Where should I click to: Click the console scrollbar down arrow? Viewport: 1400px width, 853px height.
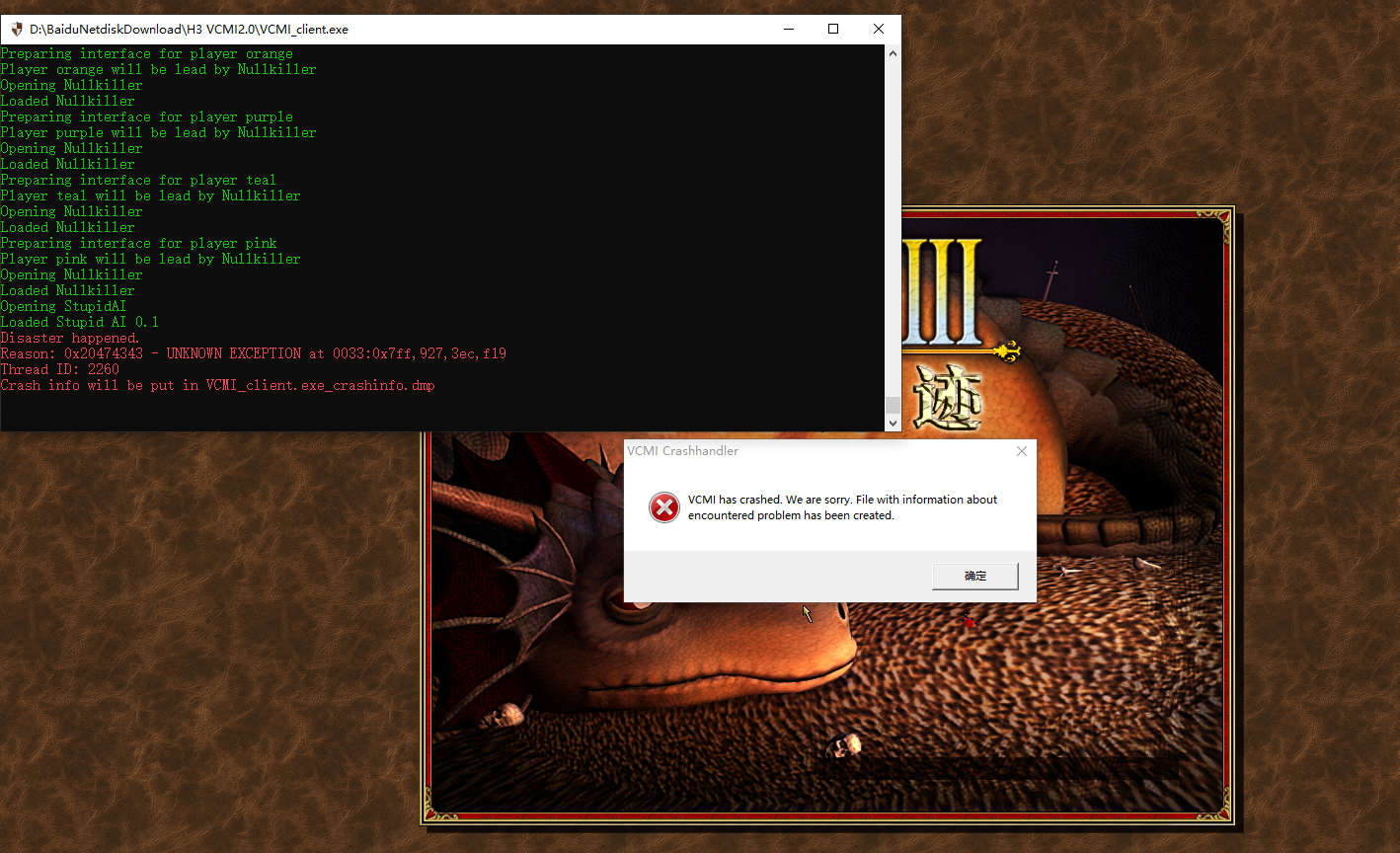893,423
